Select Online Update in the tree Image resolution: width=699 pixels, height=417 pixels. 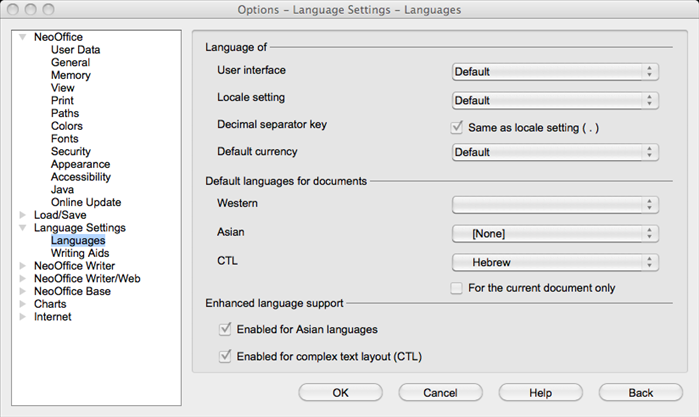(86, 202)
